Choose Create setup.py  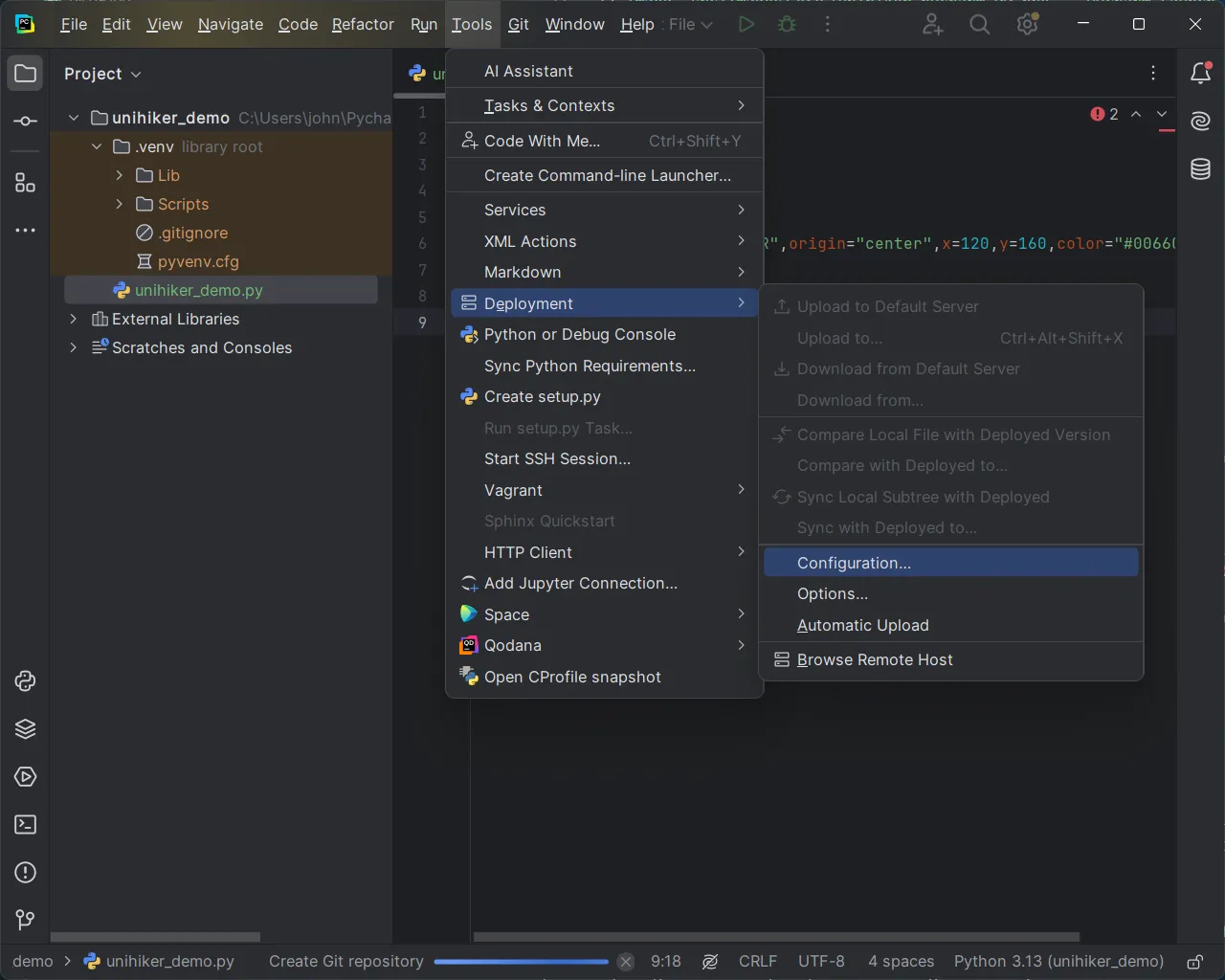click(x=605, y=396)
